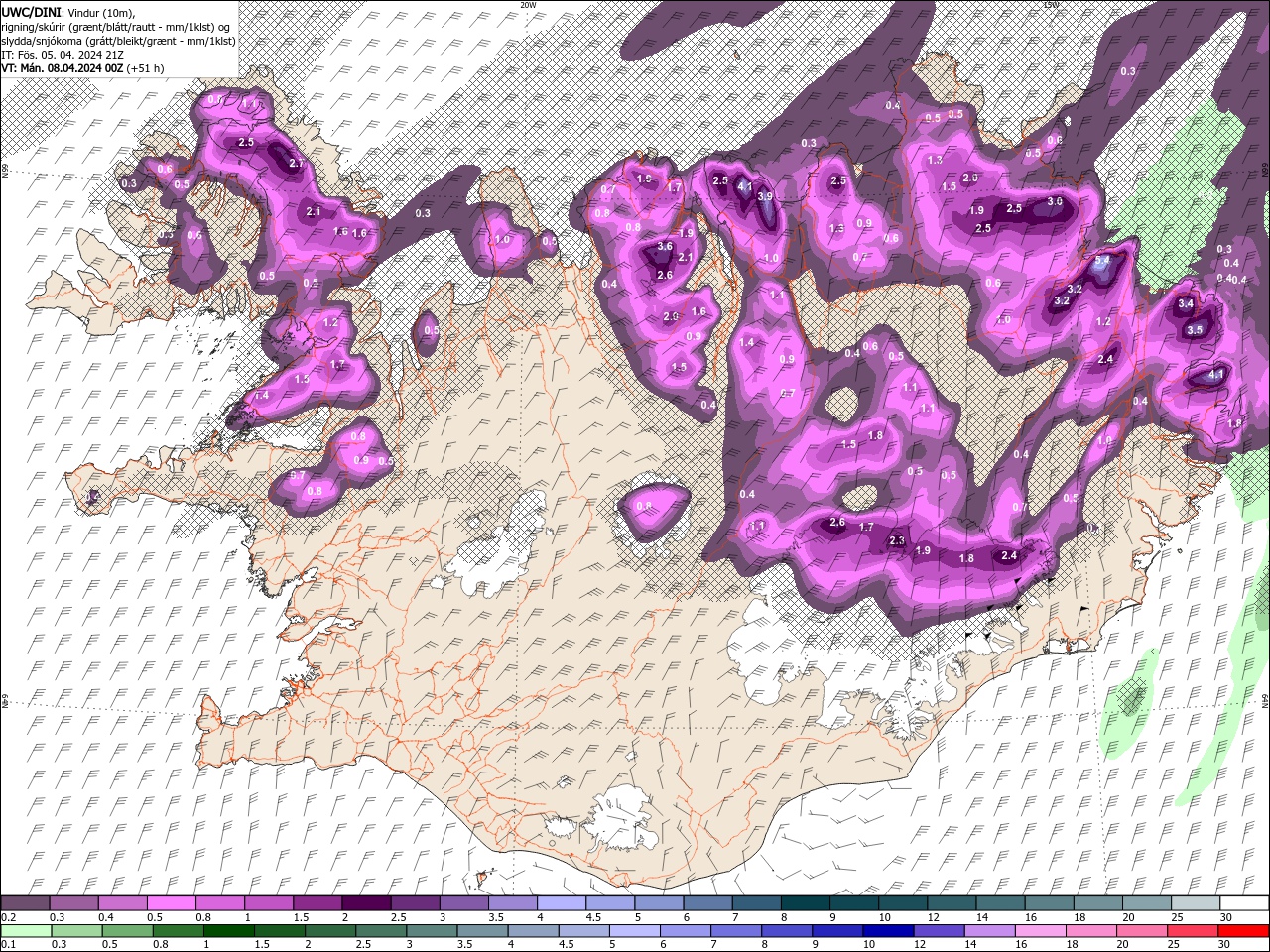Click the 3.9 snowfall value on the map
Screen dimensions: 1270x952
point(765,196)
